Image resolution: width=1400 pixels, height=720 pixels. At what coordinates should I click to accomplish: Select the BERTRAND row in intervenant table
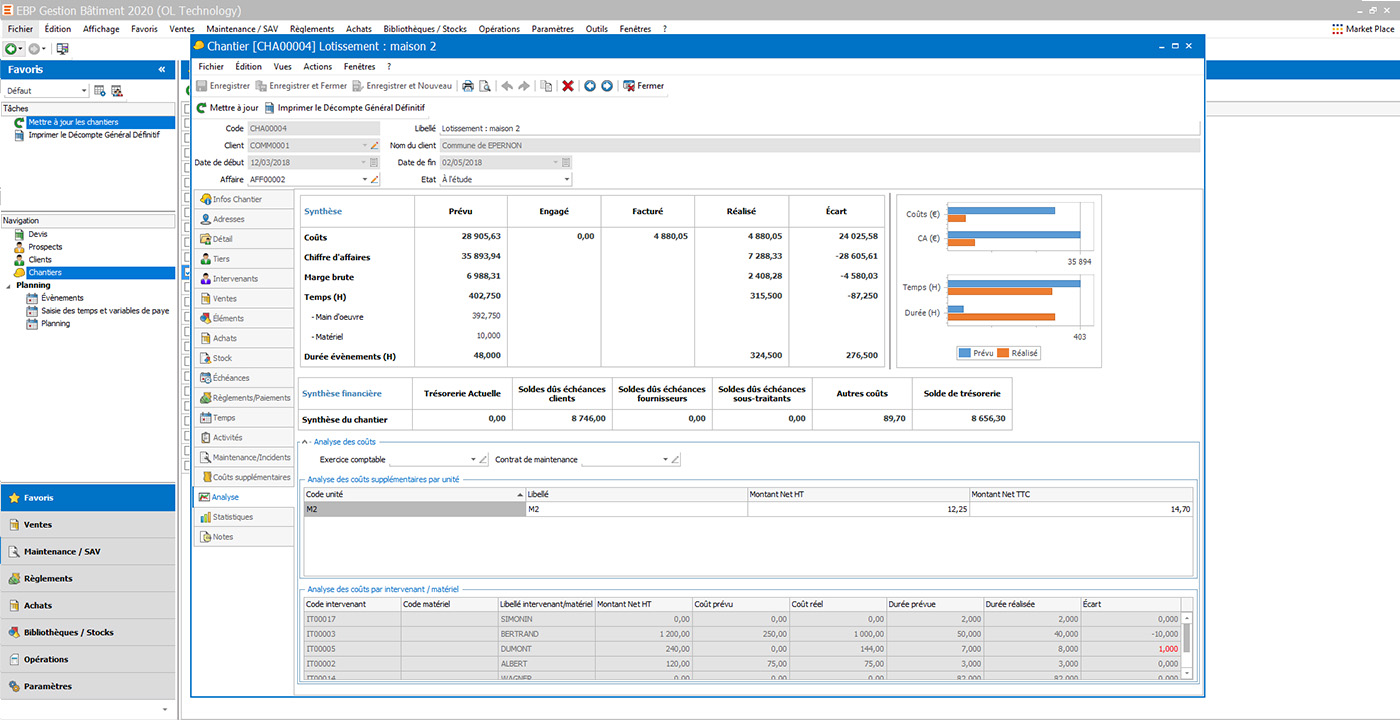click(x=742, y=634)
